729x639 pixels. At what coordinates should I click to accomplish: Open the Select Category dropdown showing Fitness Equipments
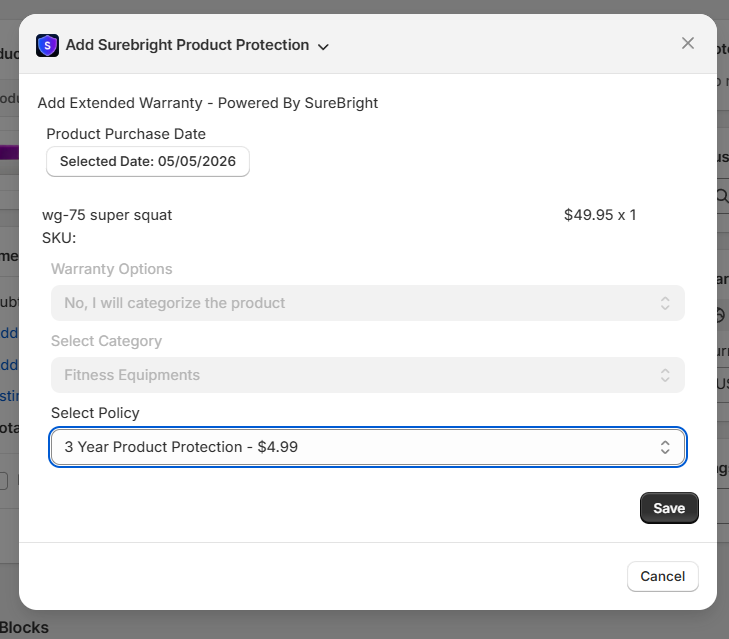367,375
